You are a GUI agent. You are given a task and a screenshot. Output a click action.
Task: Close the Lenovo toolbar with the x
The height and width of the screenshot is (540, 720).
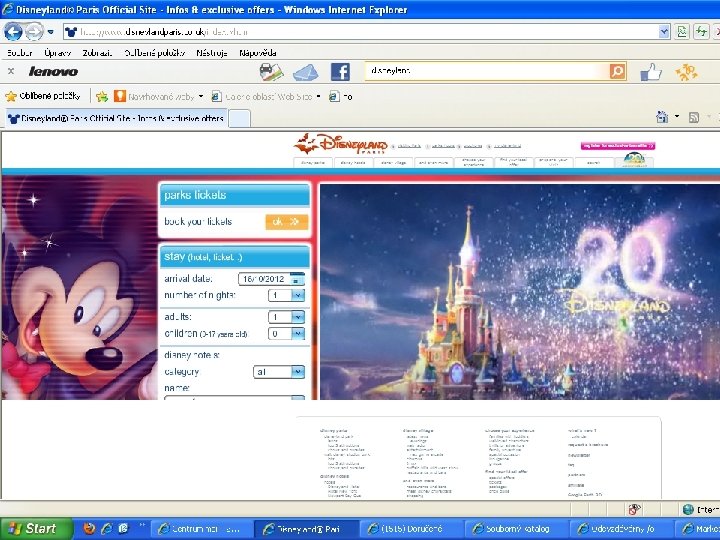pyautogui.click(x=11, y=71)
